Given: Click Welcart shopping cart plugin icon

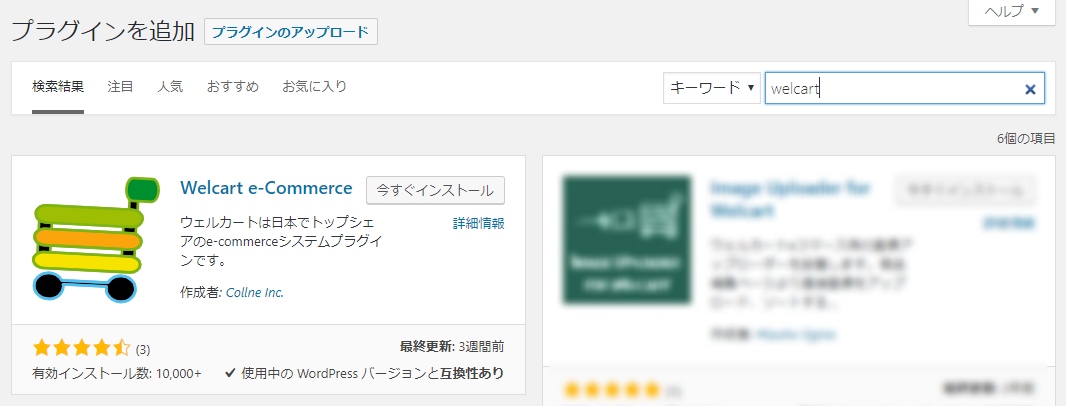Looking at the screenshot, I should [x=96, y=240].
